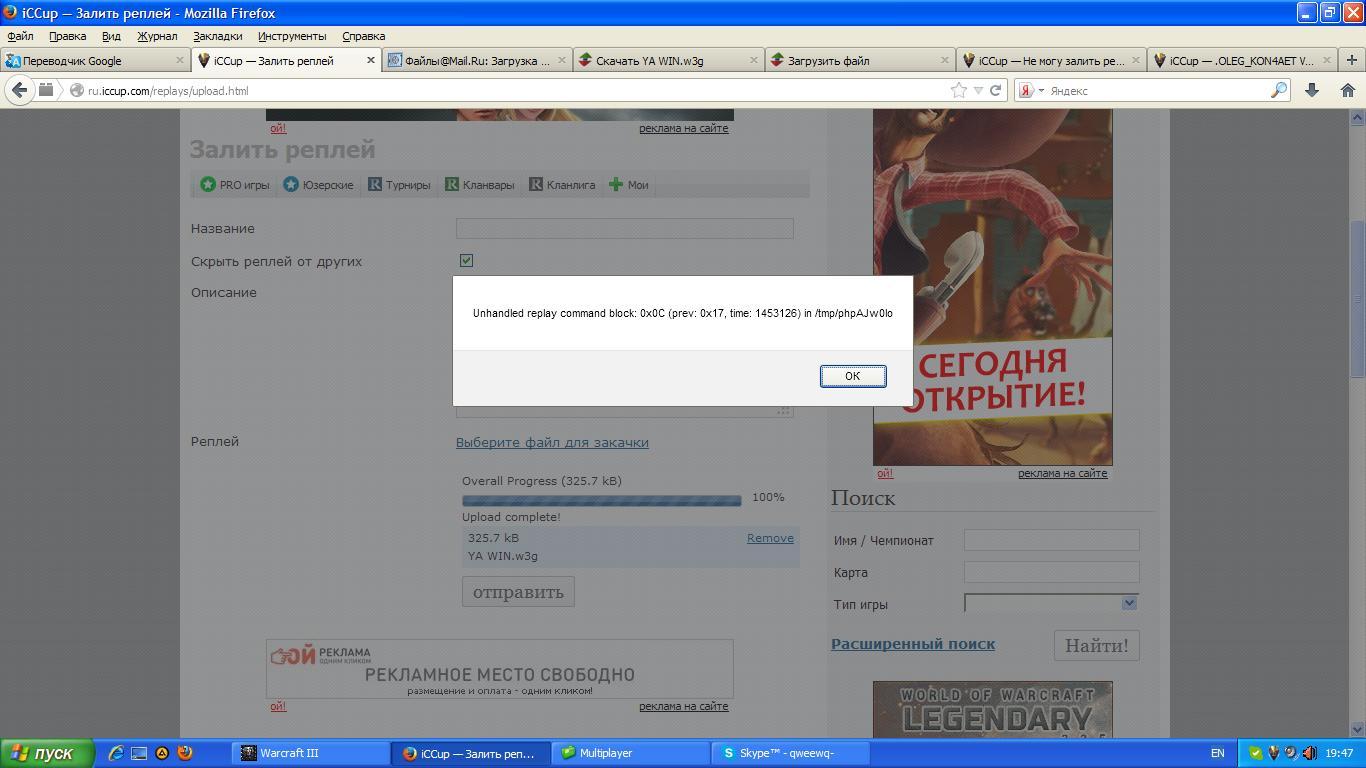
Task: Go back with the browser back arrow
Action: point(19,90)
